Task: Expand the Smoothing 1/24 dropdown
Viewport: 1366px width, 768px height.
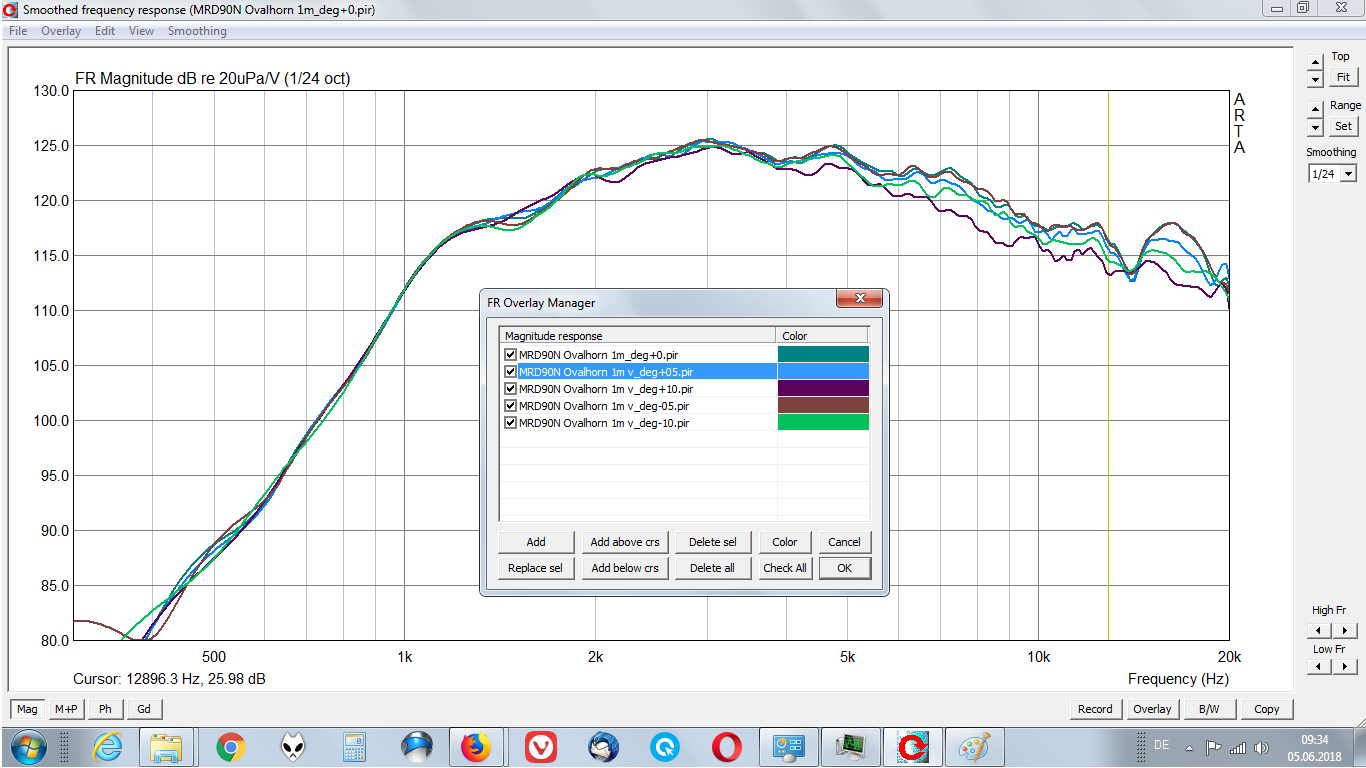Action: click(1348, 174)
